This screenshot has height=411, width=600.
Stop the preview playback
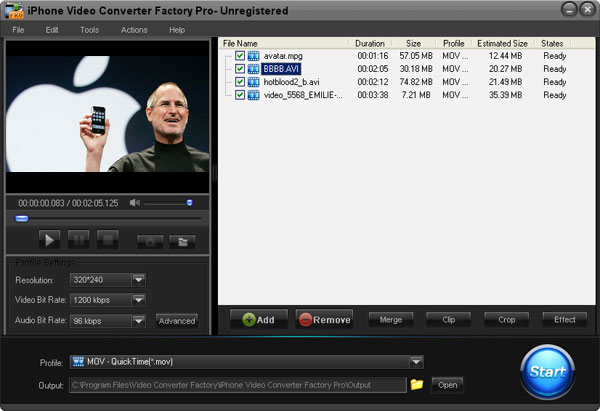coord(108,240)
